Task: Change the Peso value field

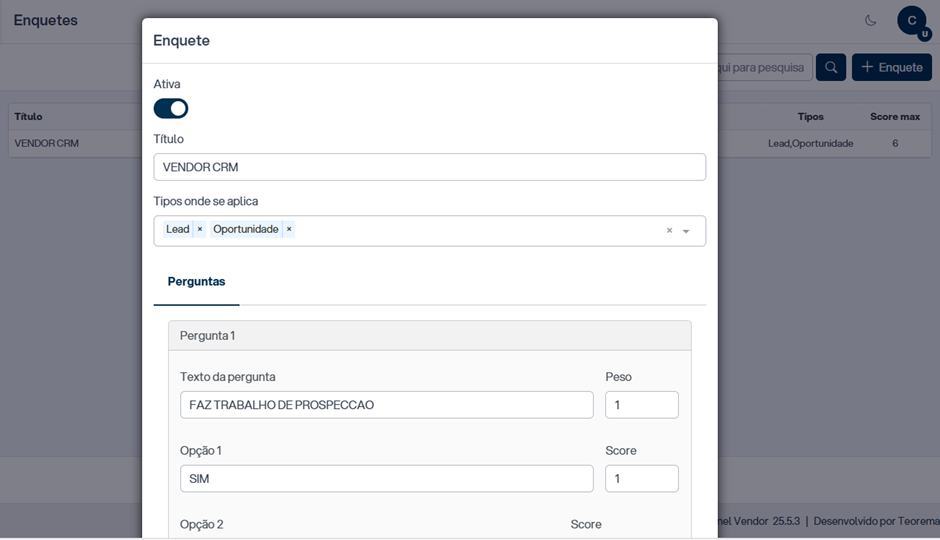Action: click(641, 405)
